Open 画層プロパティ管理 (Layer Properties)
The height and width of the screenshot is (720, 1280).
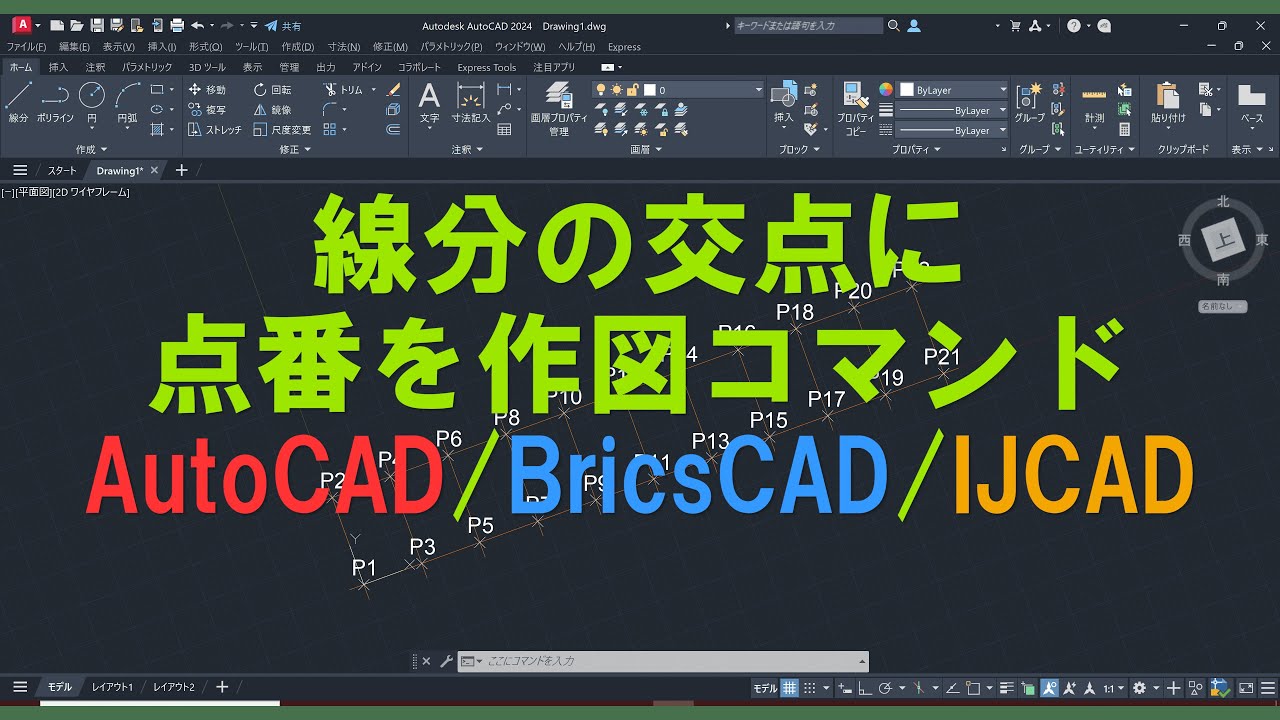click(559, 109)
